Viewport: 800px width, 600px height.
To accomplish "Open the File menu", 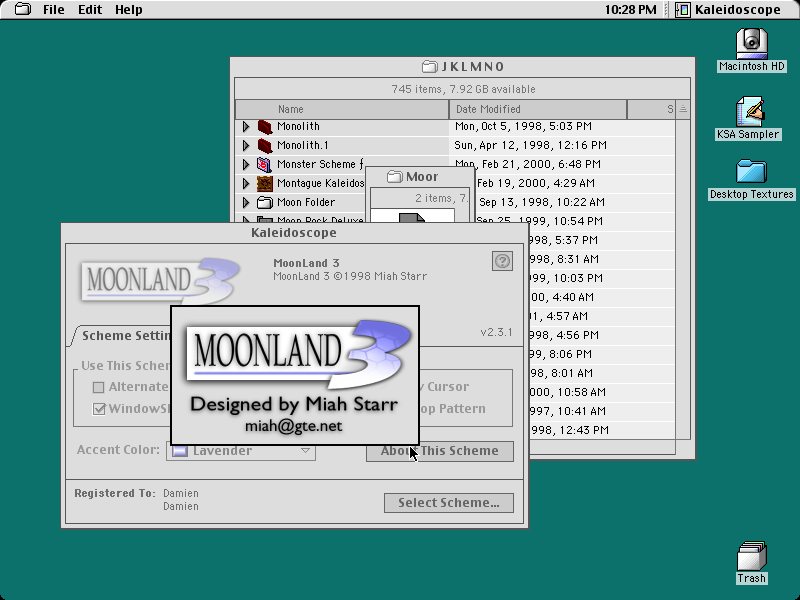I will coord(54,10).
